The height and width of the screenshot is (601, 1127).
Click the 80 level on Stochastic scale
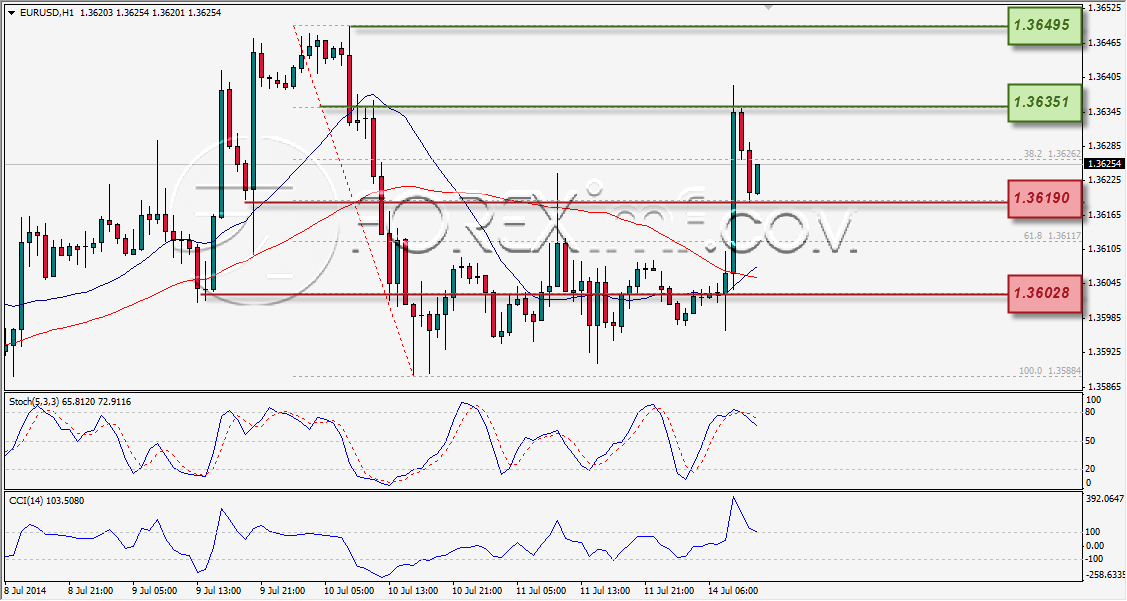click(1090, 412)
